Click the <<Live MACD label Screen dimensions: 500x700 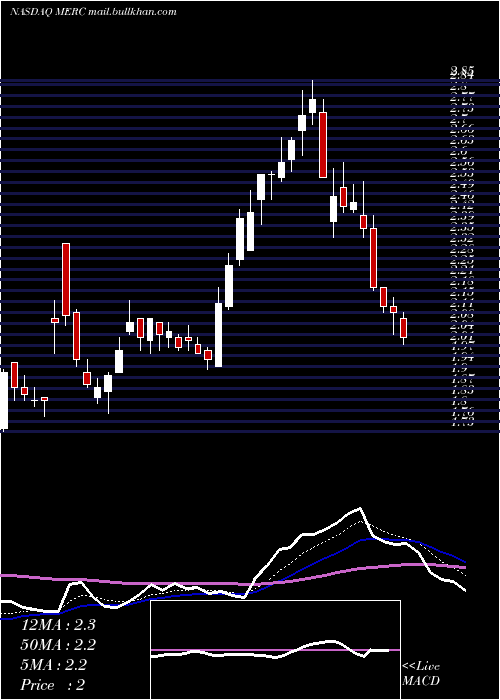(421, 674)
